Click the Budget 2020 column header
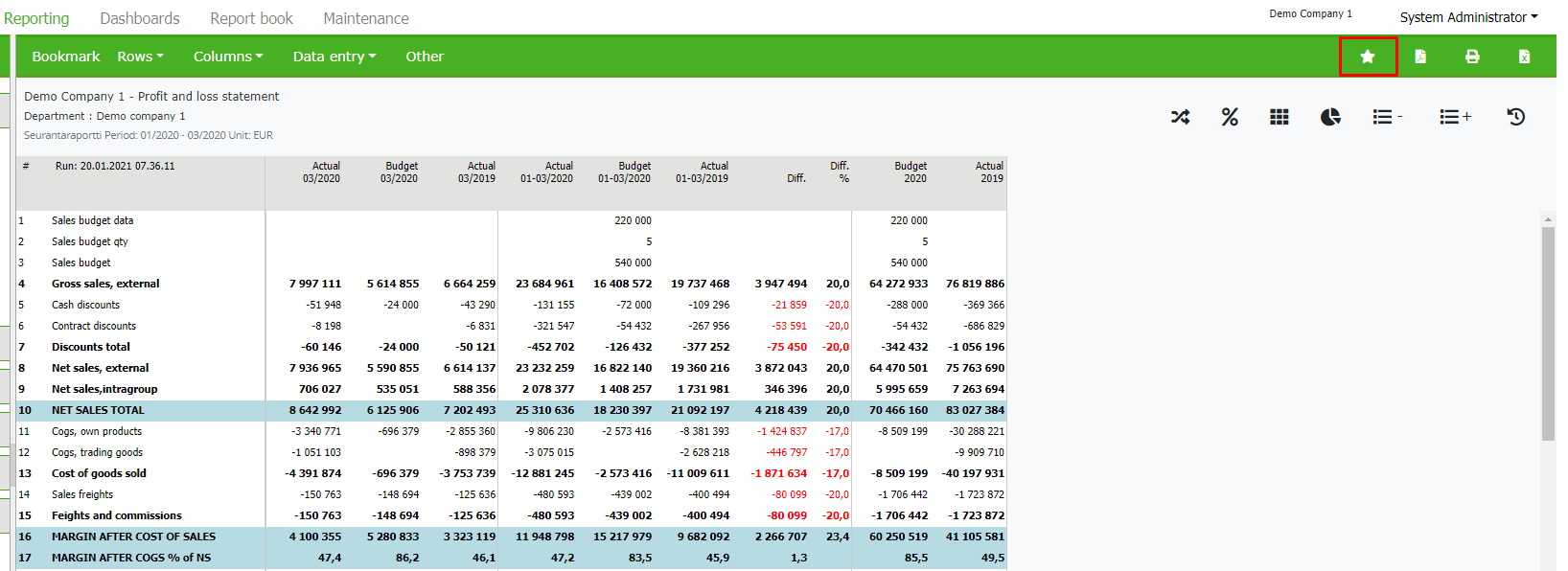 click(x=911, y=172)
